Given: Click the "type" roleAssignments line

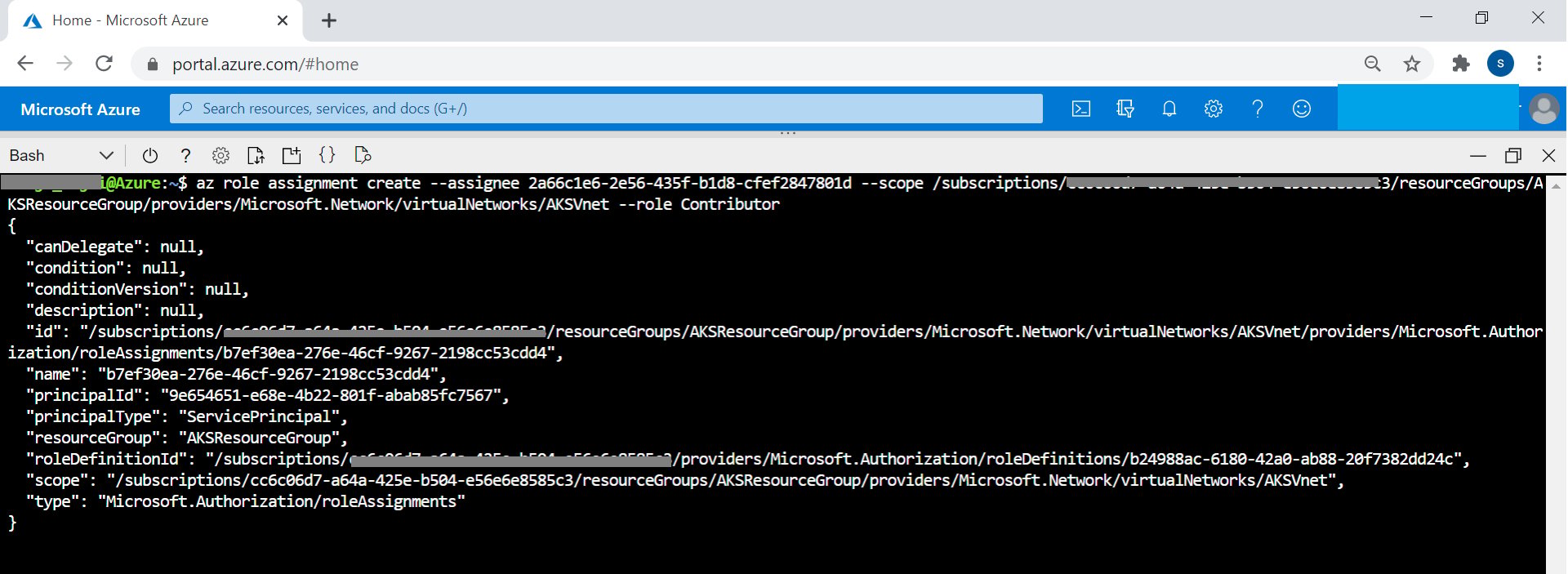Looking at the screenshot, I should 245,501.
